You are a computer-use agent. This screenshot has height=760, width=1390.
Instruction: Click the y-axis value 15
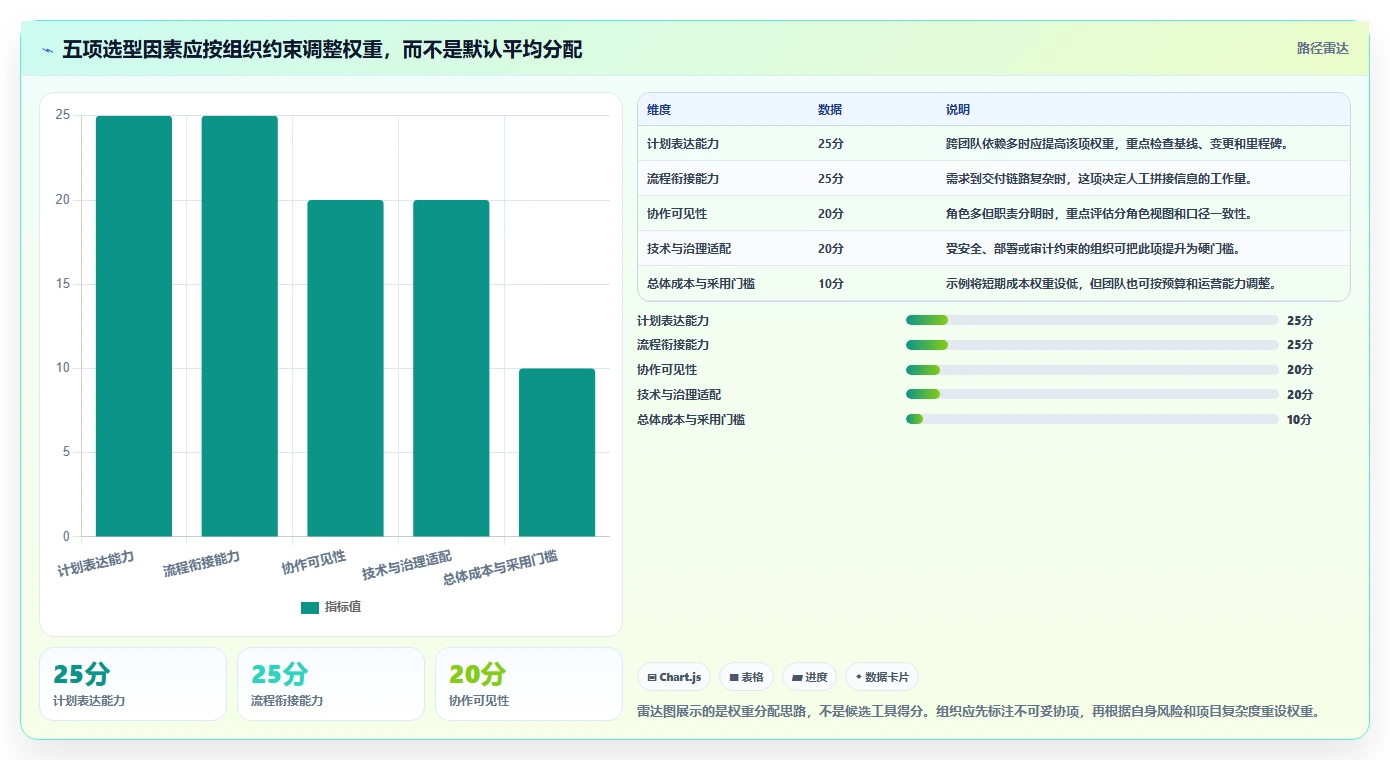(63, 284)
